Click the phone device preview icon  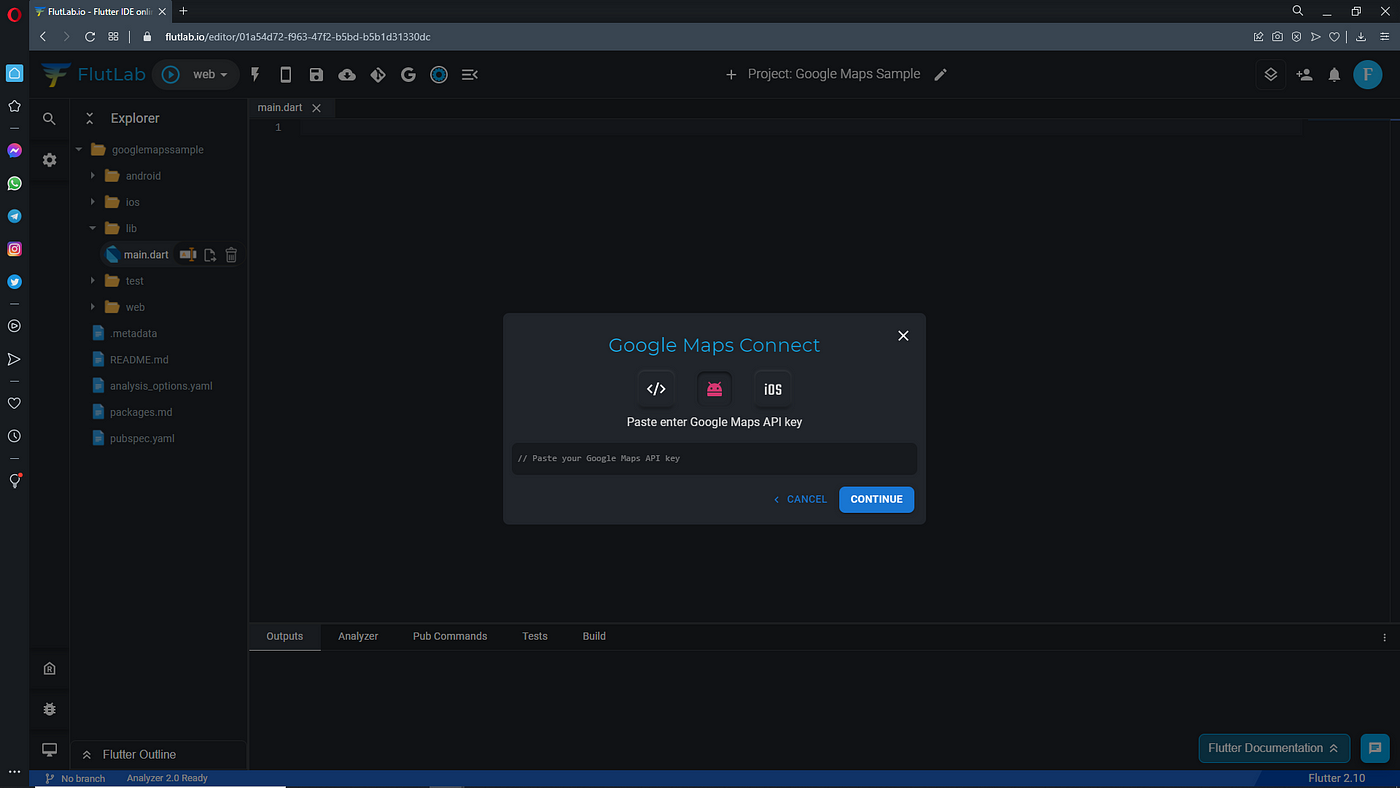point(286,74)
